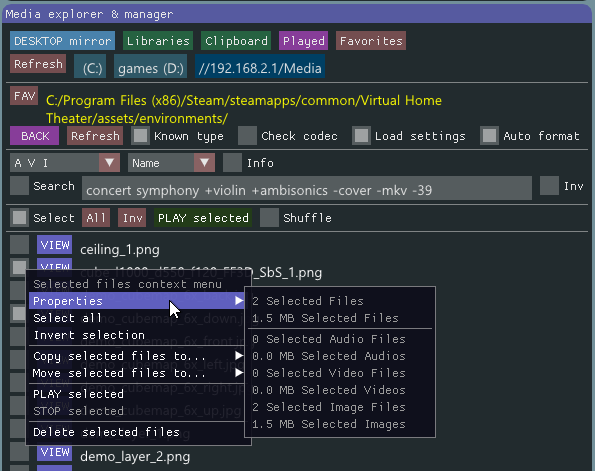Viewport: 595px width, 471px height.
Task: Open the DESKTOP mirror tab
Action: pyautogui.click(x=63, y=41)
